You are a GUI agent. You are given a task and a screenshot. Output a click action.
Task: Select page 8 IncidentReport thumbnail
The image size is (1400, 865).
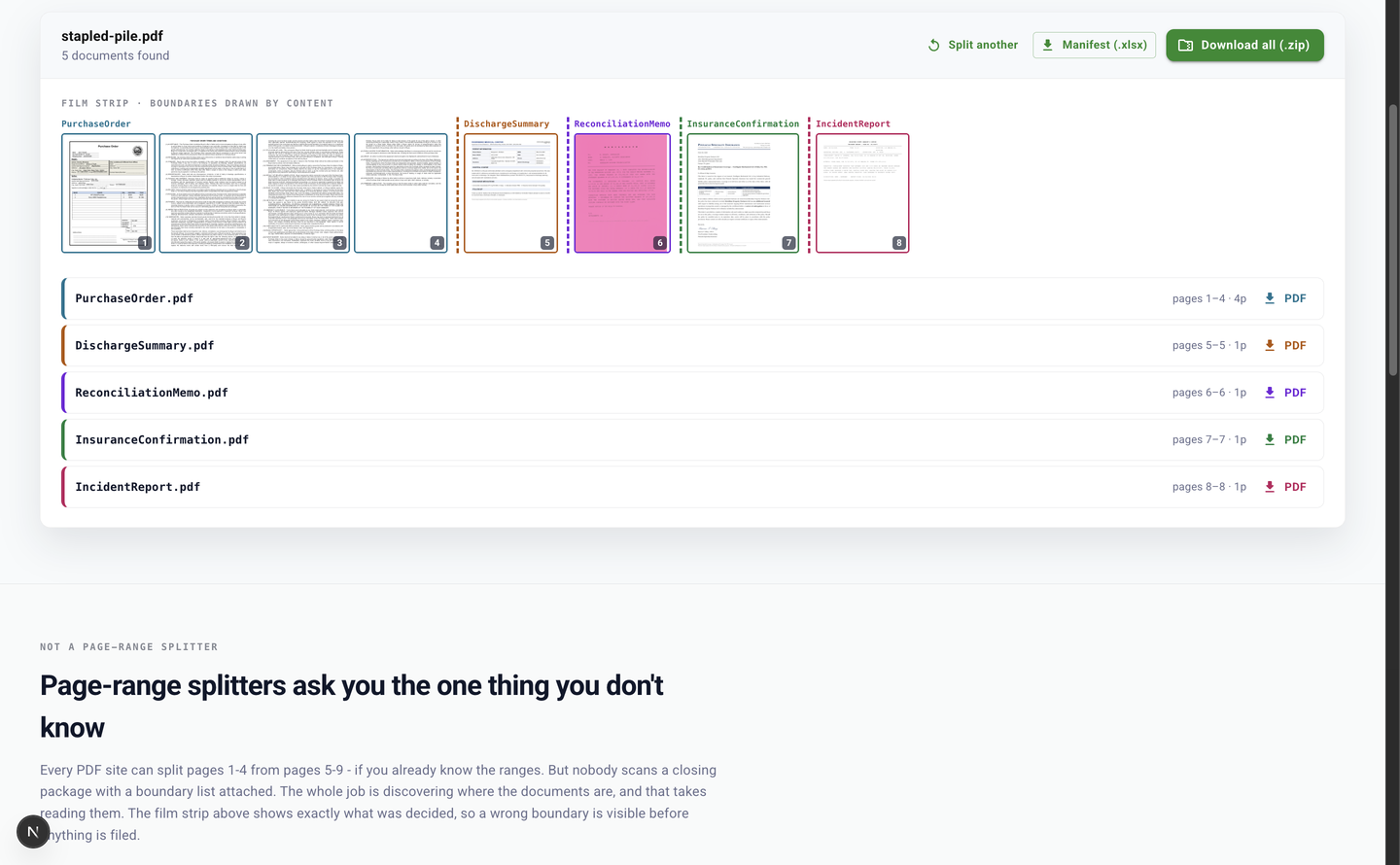862,193
